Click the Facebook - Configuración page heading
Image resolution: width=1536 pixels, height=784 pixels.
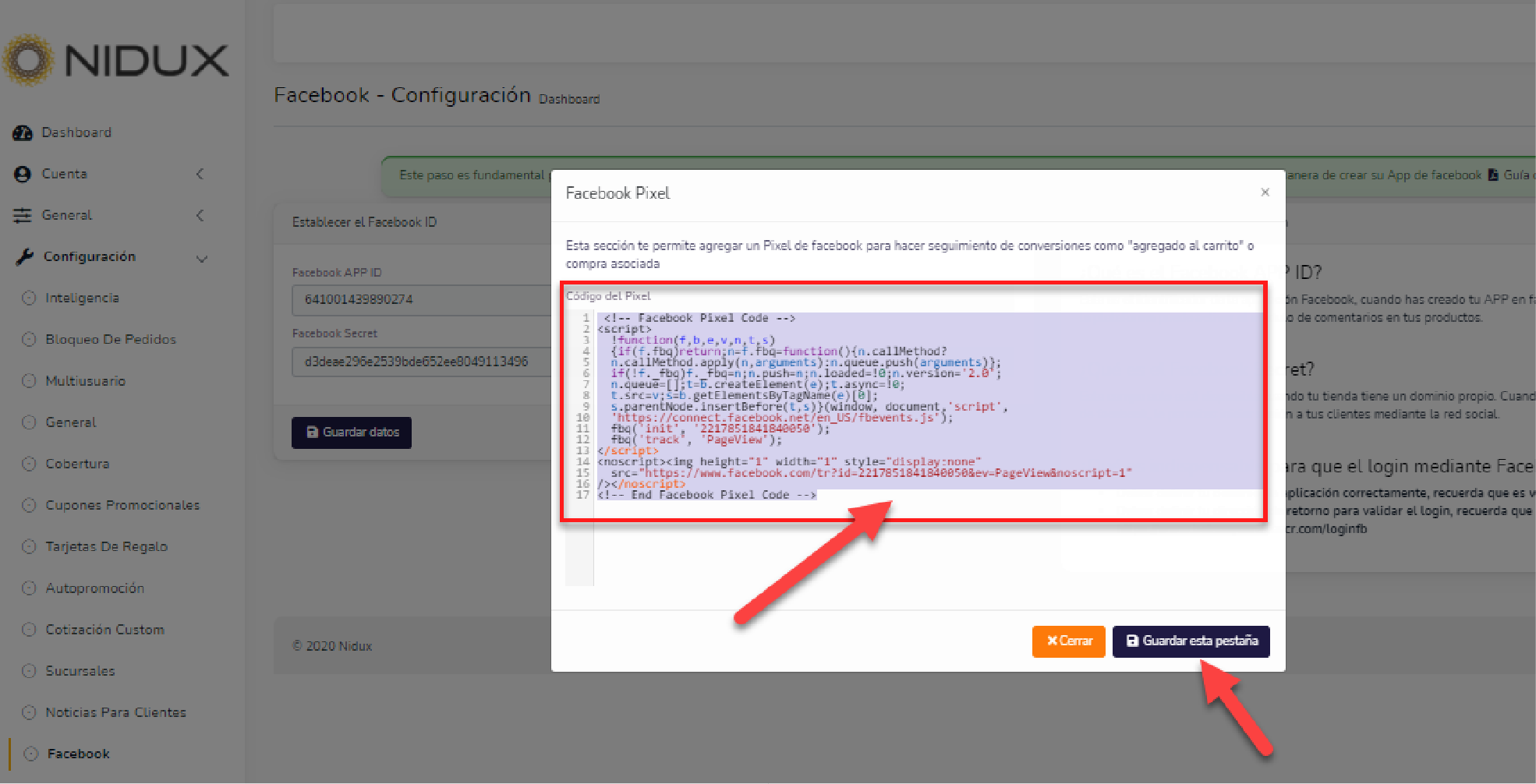pyautogui.click(x=402, y=95)
